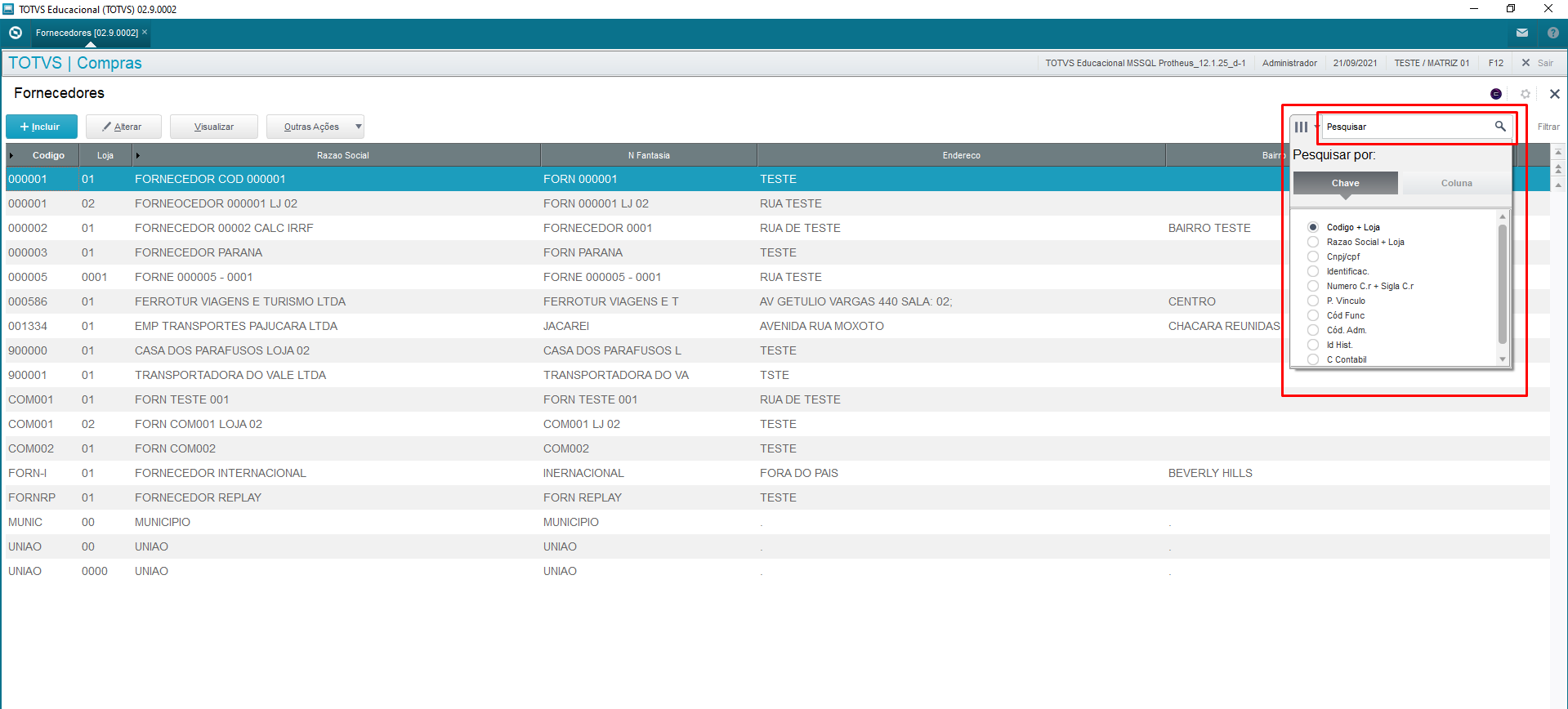Screen dimensions: 1568x709
Task: Open the Outras Ações button
Action: (x=315, y=127)
